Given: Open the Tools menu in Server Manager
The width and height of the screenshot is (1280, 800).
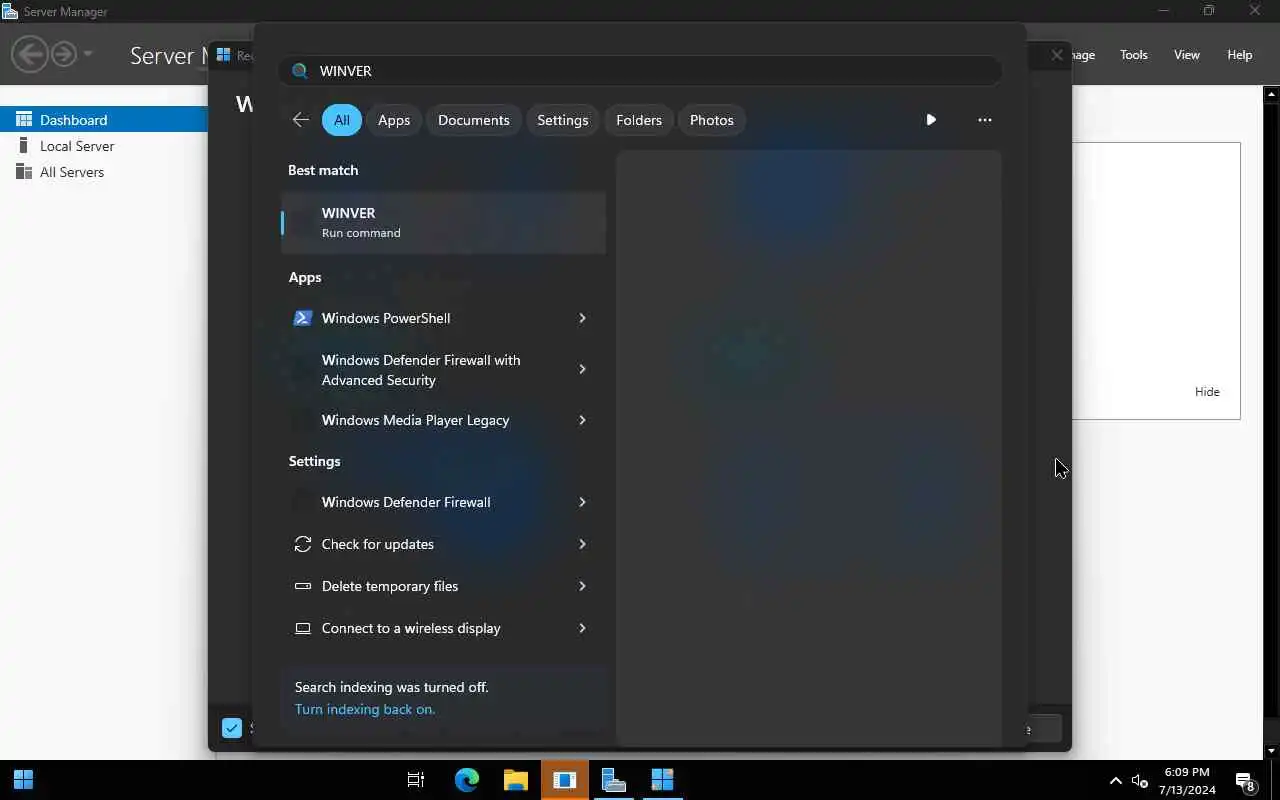Looking at the screenshot, I should coord(1134,55).
